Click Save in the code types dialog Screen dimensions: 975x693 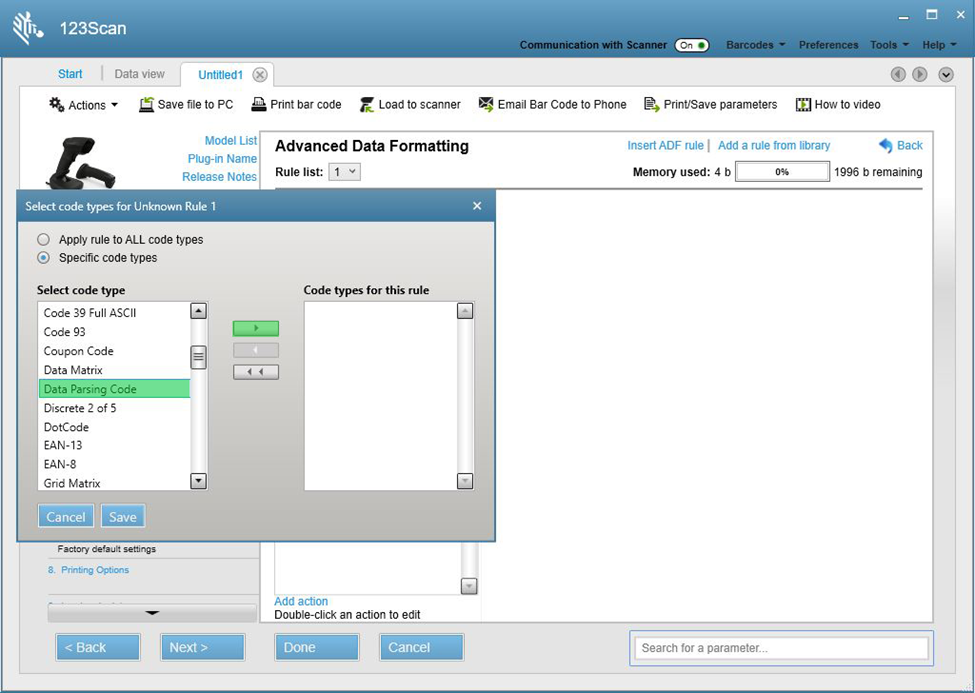[x=123, y=517]
